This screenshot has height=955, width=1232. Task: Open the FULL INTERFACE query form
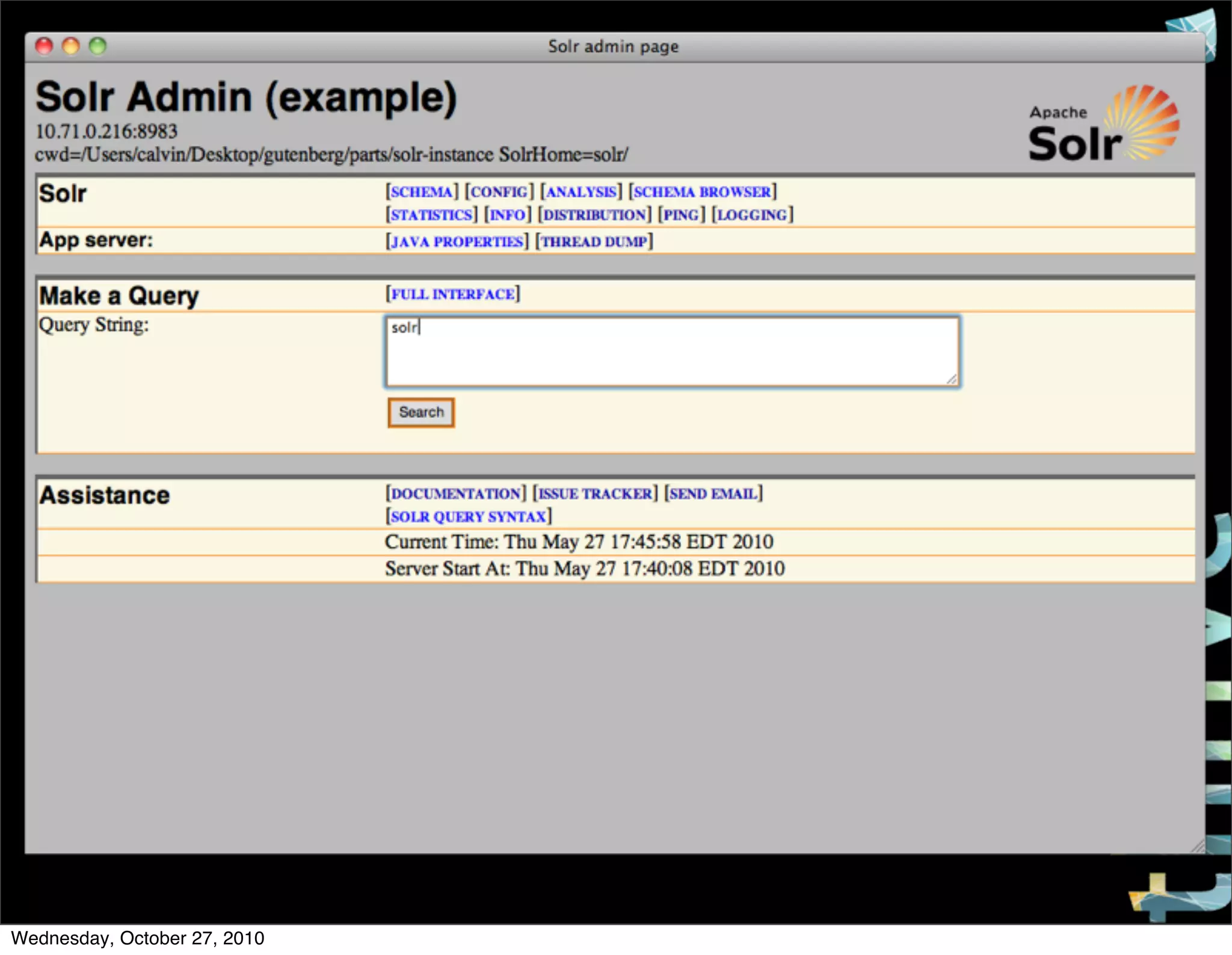452,294
